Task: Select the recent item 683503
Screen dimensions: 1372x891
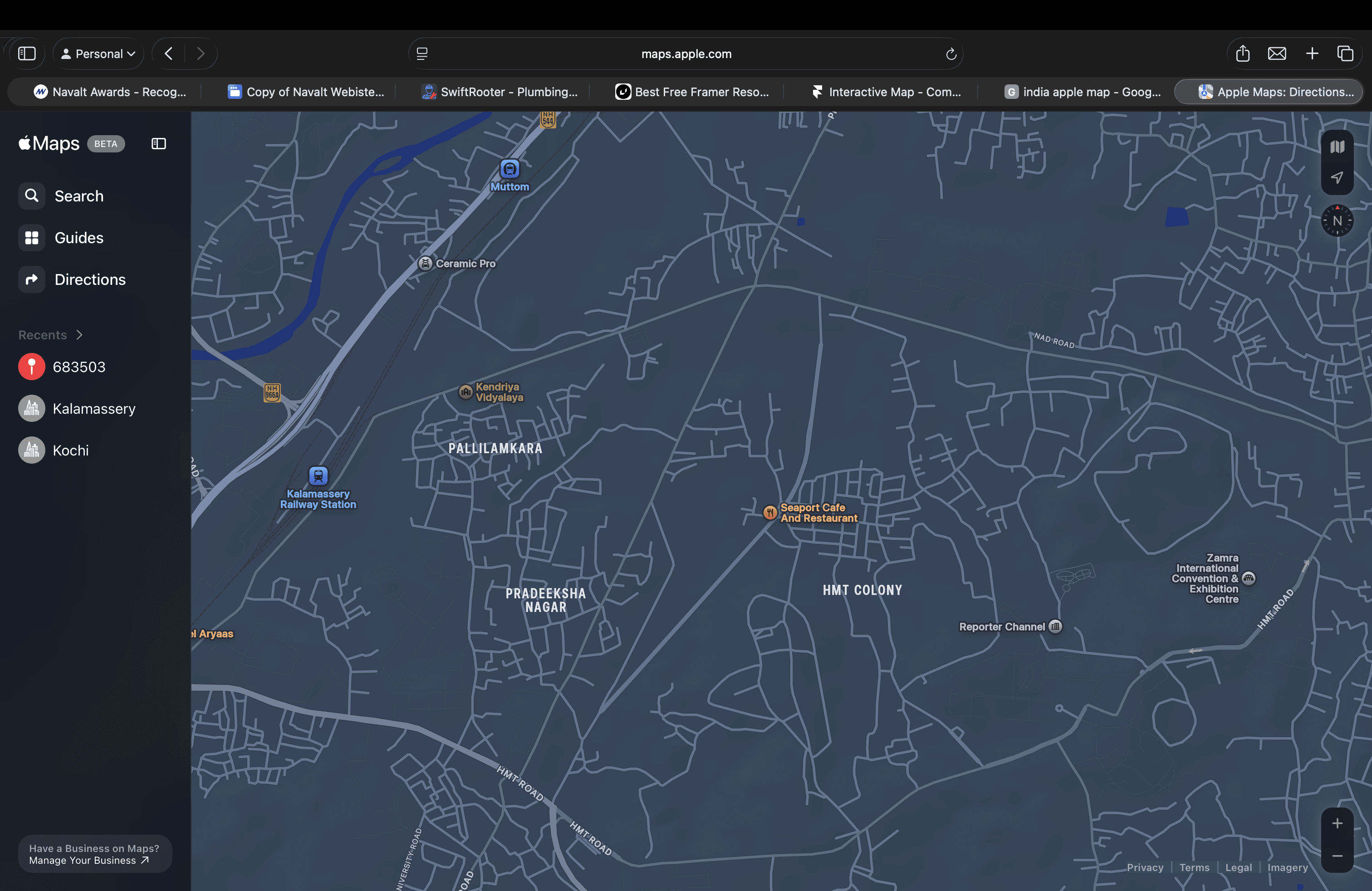Action: [79, 367]
